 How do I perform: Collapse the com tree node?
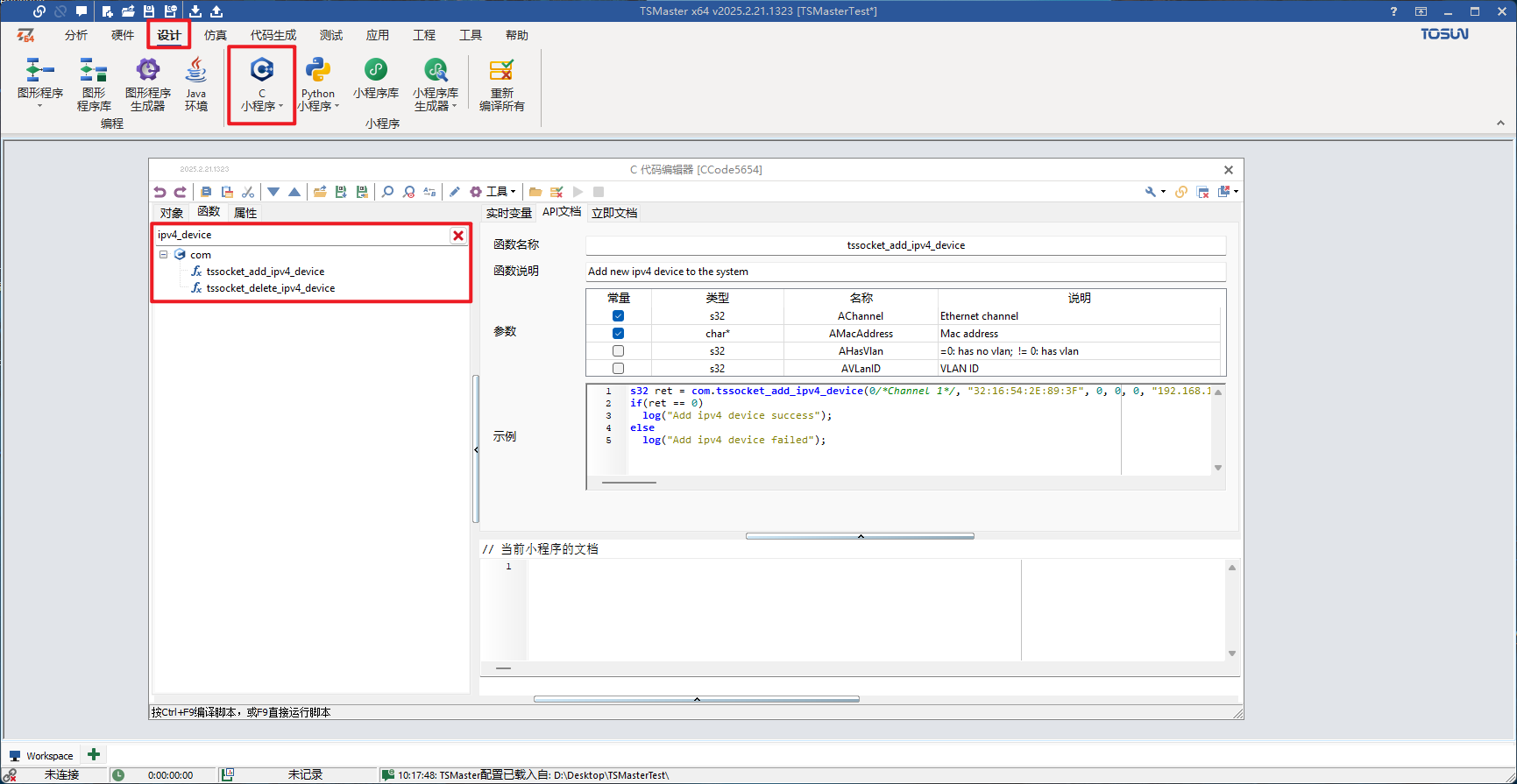tap(163, 255)
